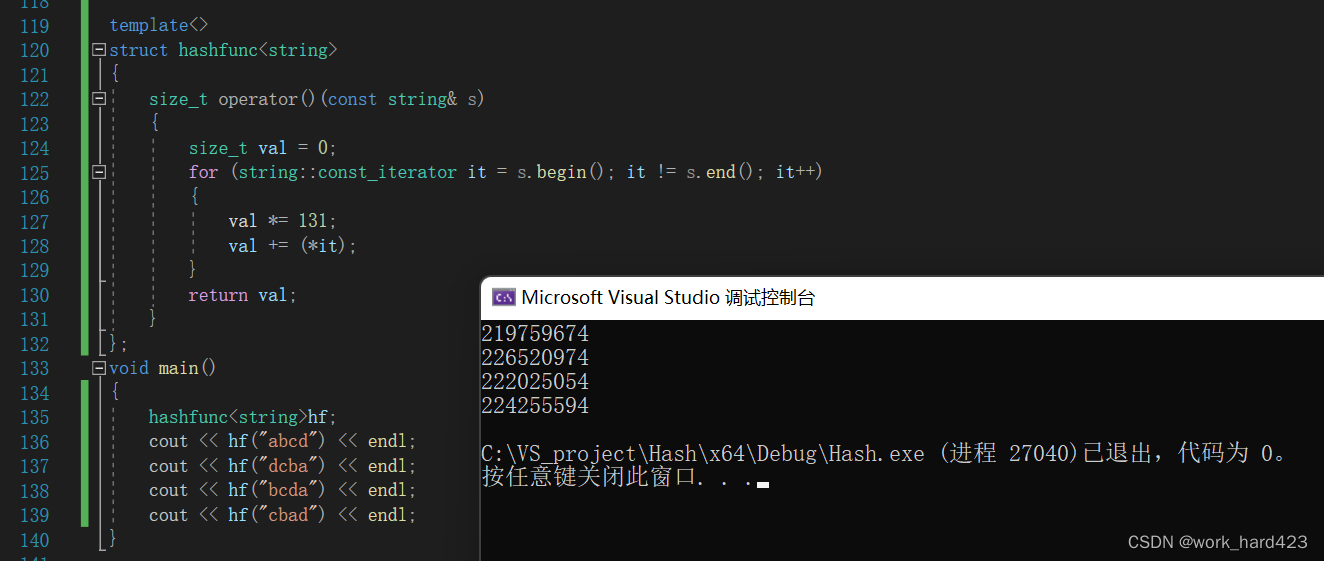
Task: Click console output 222025054
Action: (x=535, y=382)
